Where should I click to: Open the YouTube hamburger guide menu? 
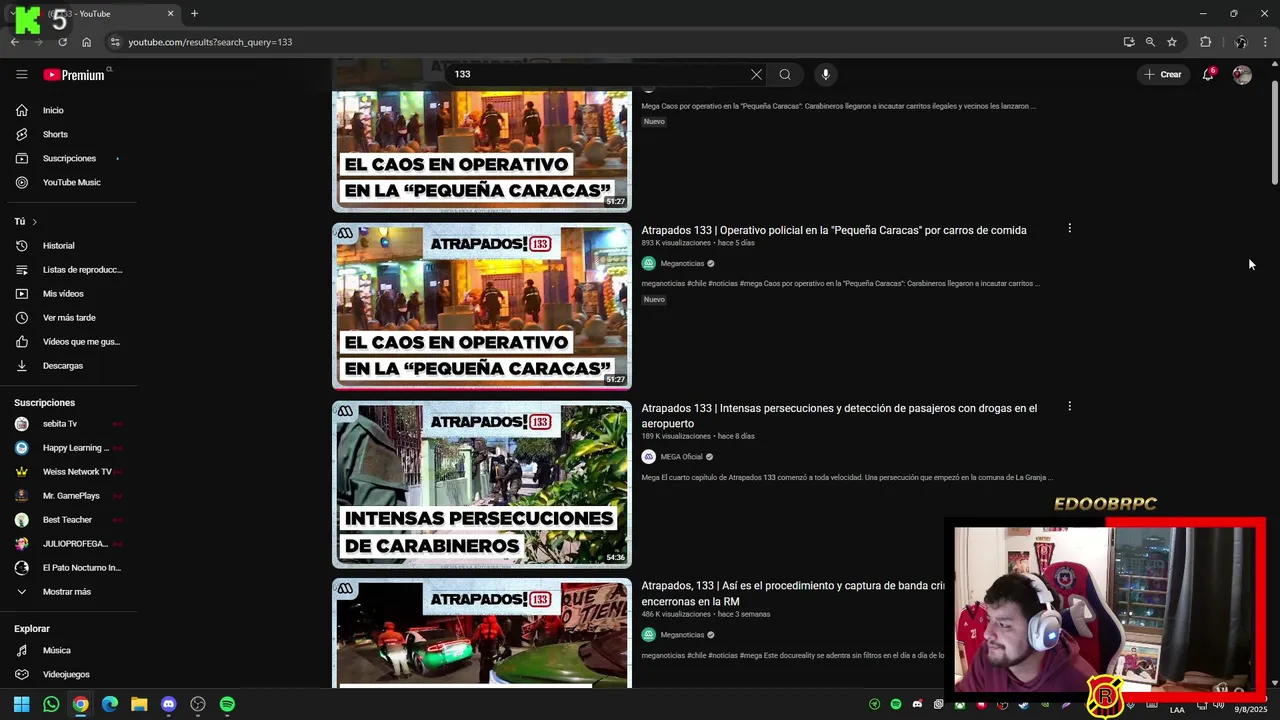pos(21,74)
